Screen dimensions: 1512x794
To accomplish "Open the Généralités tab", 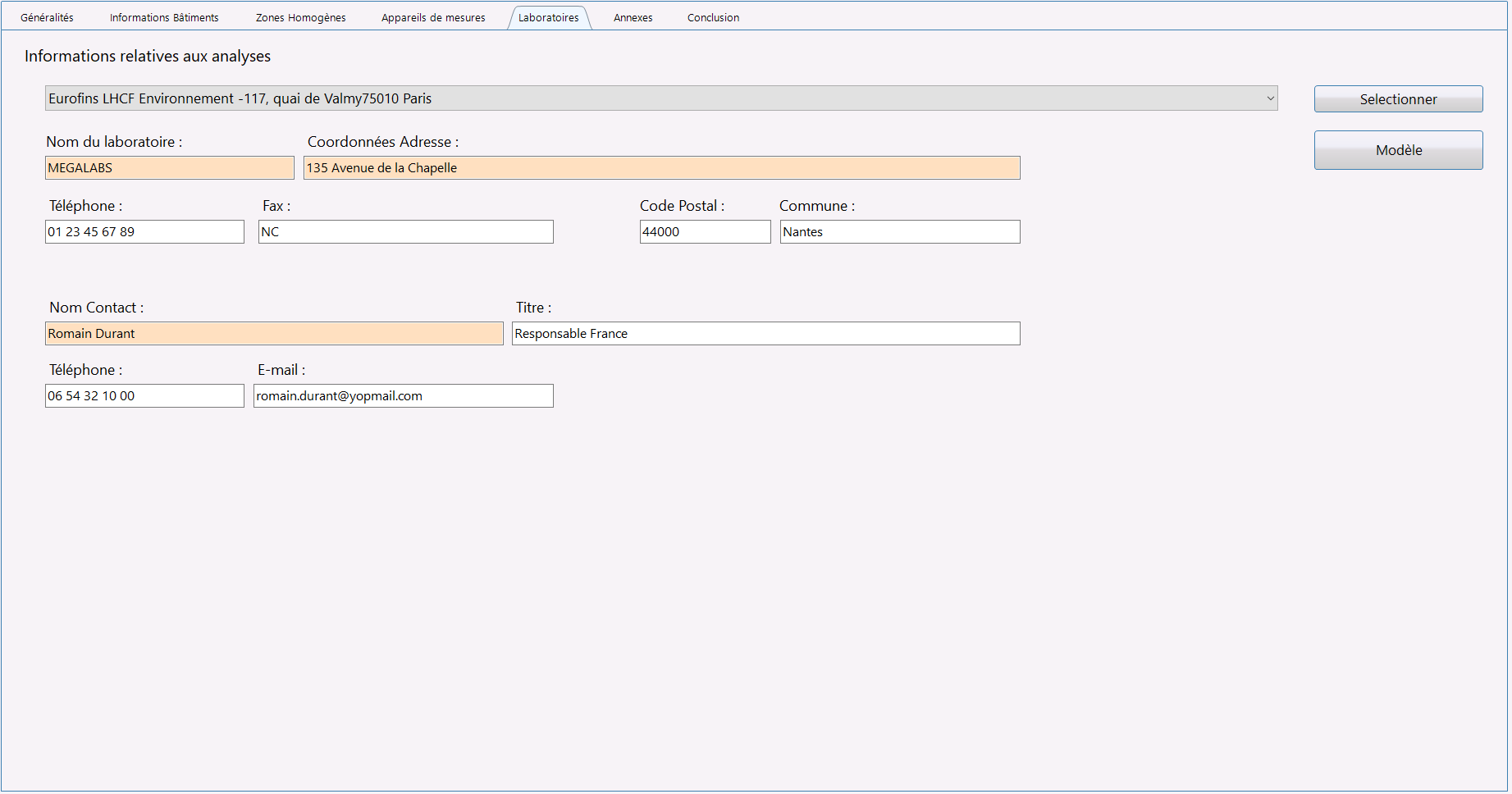I will click(x=47, y=17).
